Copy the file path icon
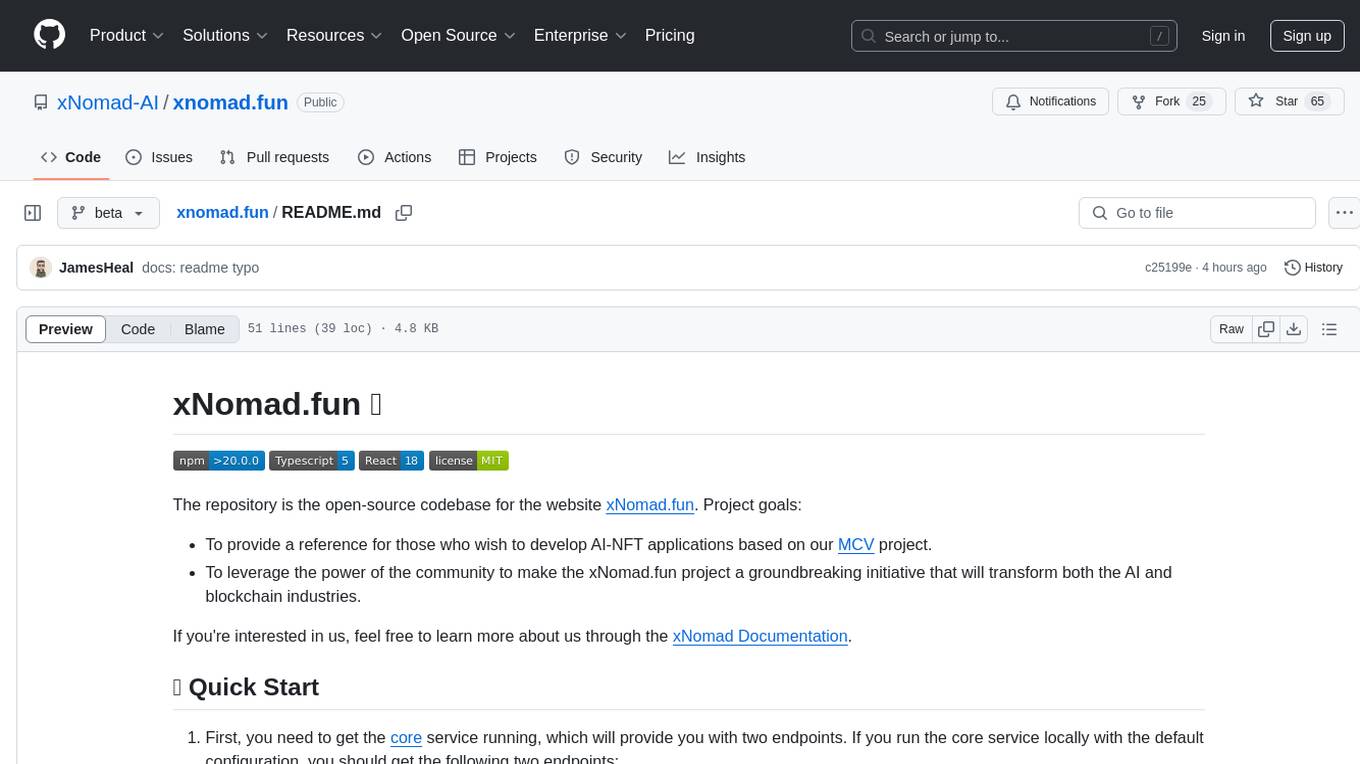1360x764 pixels. [404, 213]
